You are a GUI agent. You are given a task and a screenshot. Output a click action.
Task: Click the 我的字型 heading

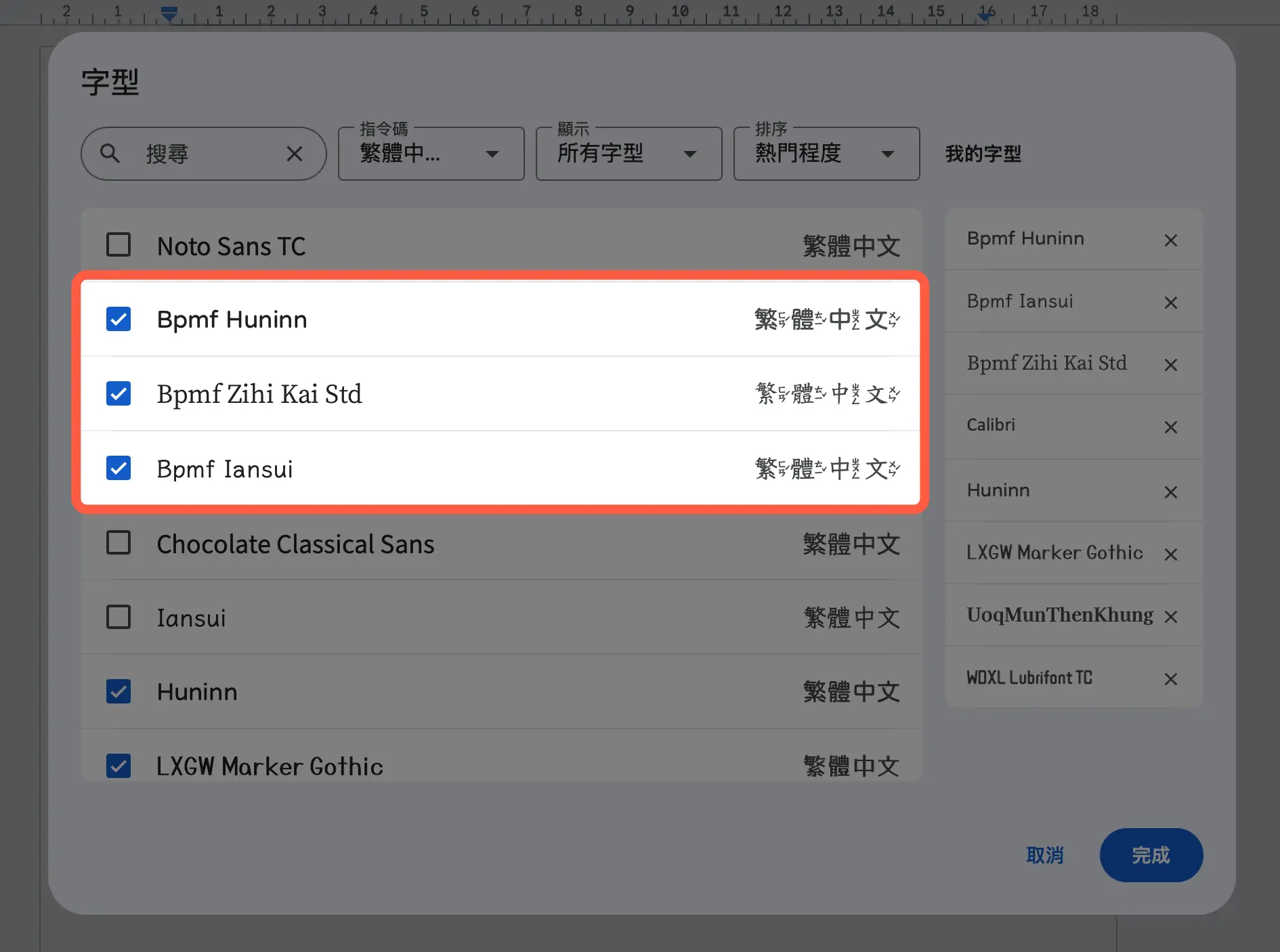pyautogui.click(x=983, y=154)
